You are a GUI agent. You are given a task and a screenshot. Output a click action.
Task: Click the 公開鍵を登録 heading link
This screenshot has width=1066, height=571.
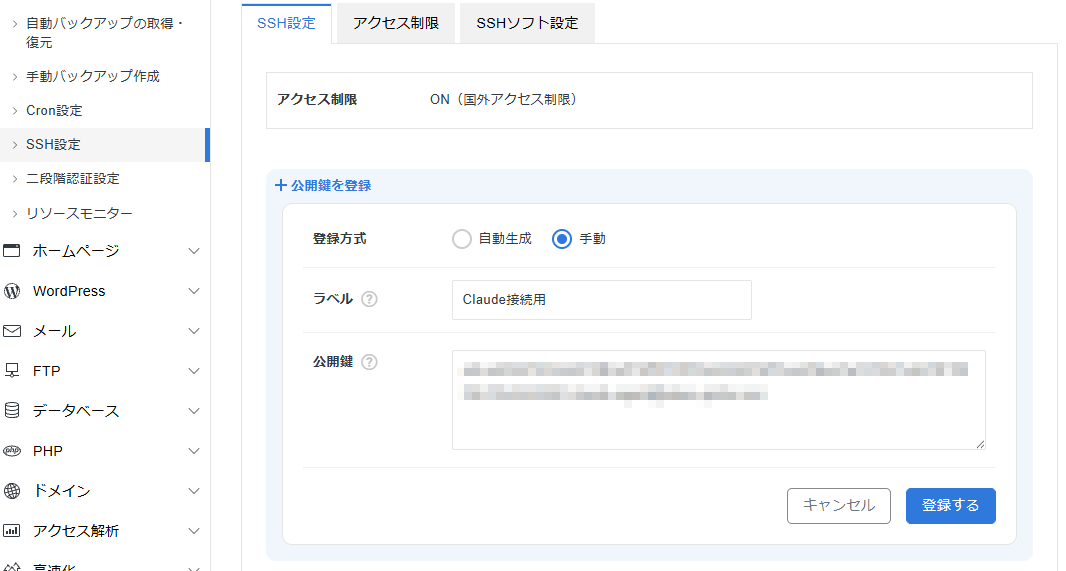click(x=331, y=186)
